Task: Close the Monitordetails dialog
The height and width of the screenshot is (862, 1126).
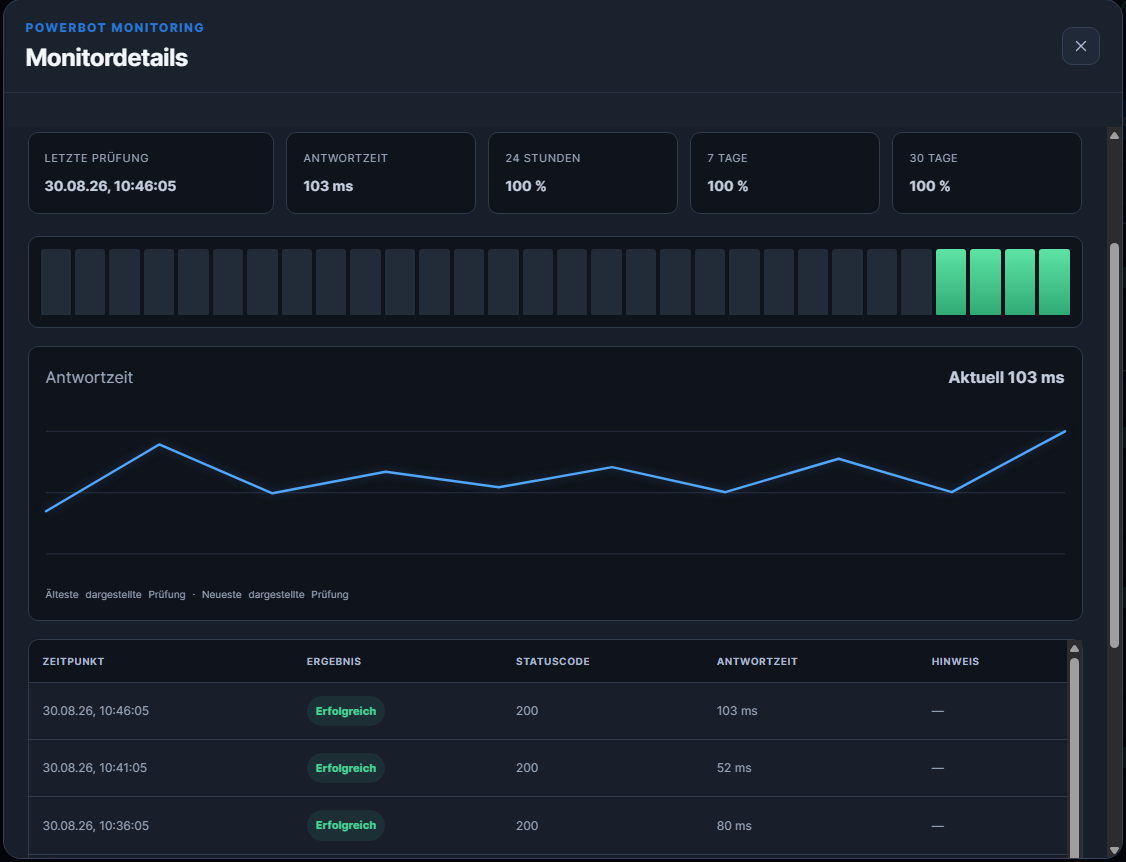Action: click(1080, 46)
